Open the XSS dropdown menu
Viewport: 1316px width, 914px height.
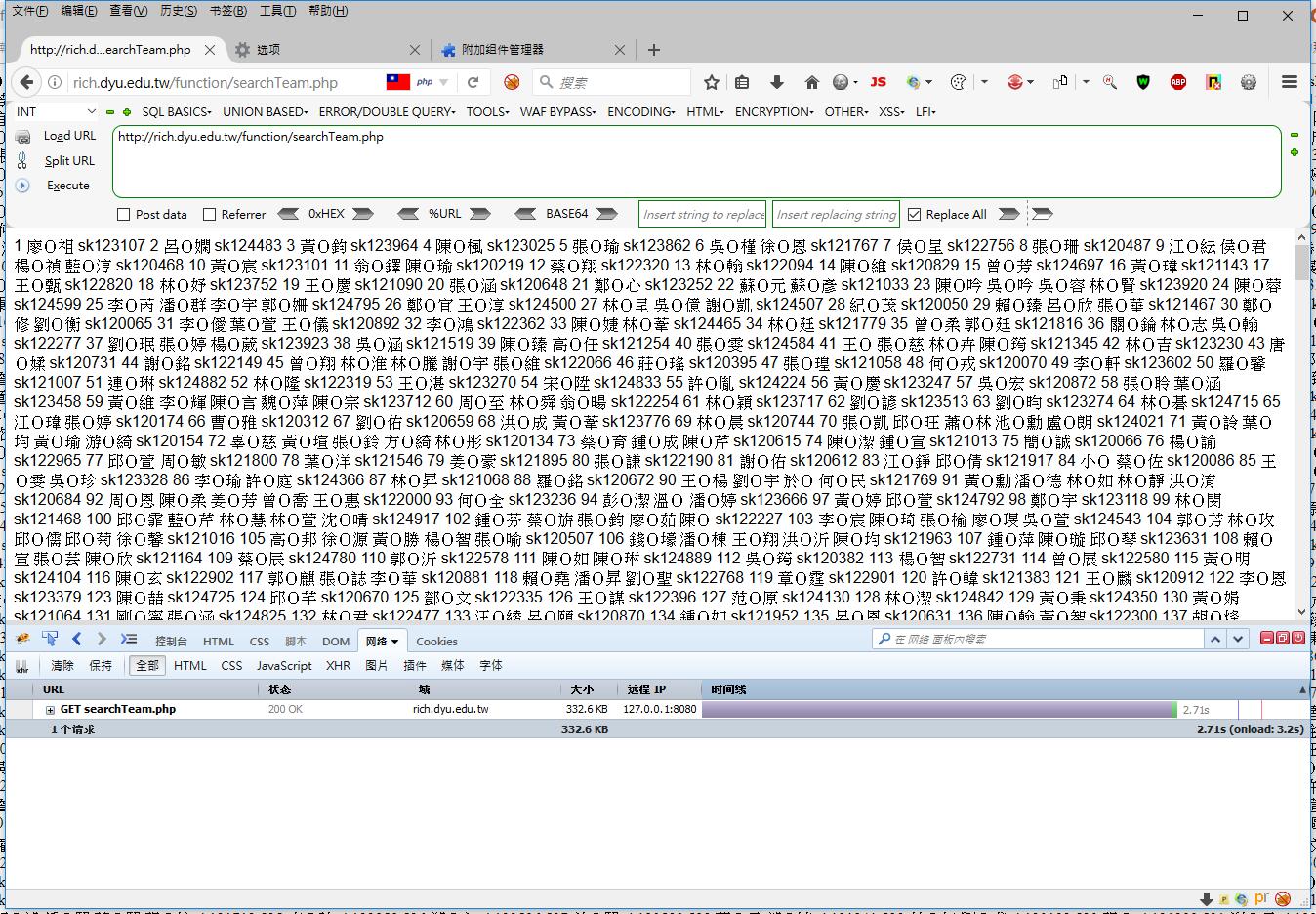891,111
